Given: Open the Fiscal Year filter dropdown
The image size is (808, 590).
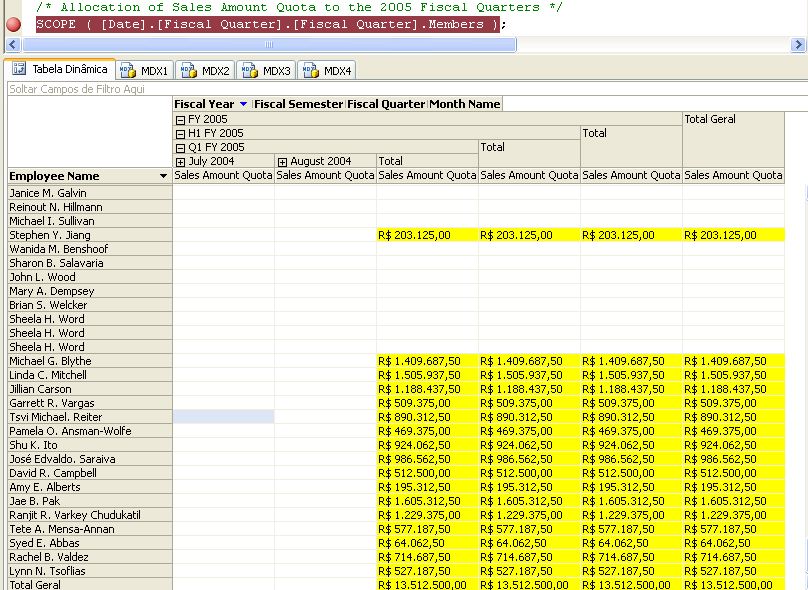Looking at the screenshot, I should pos(244,104).
